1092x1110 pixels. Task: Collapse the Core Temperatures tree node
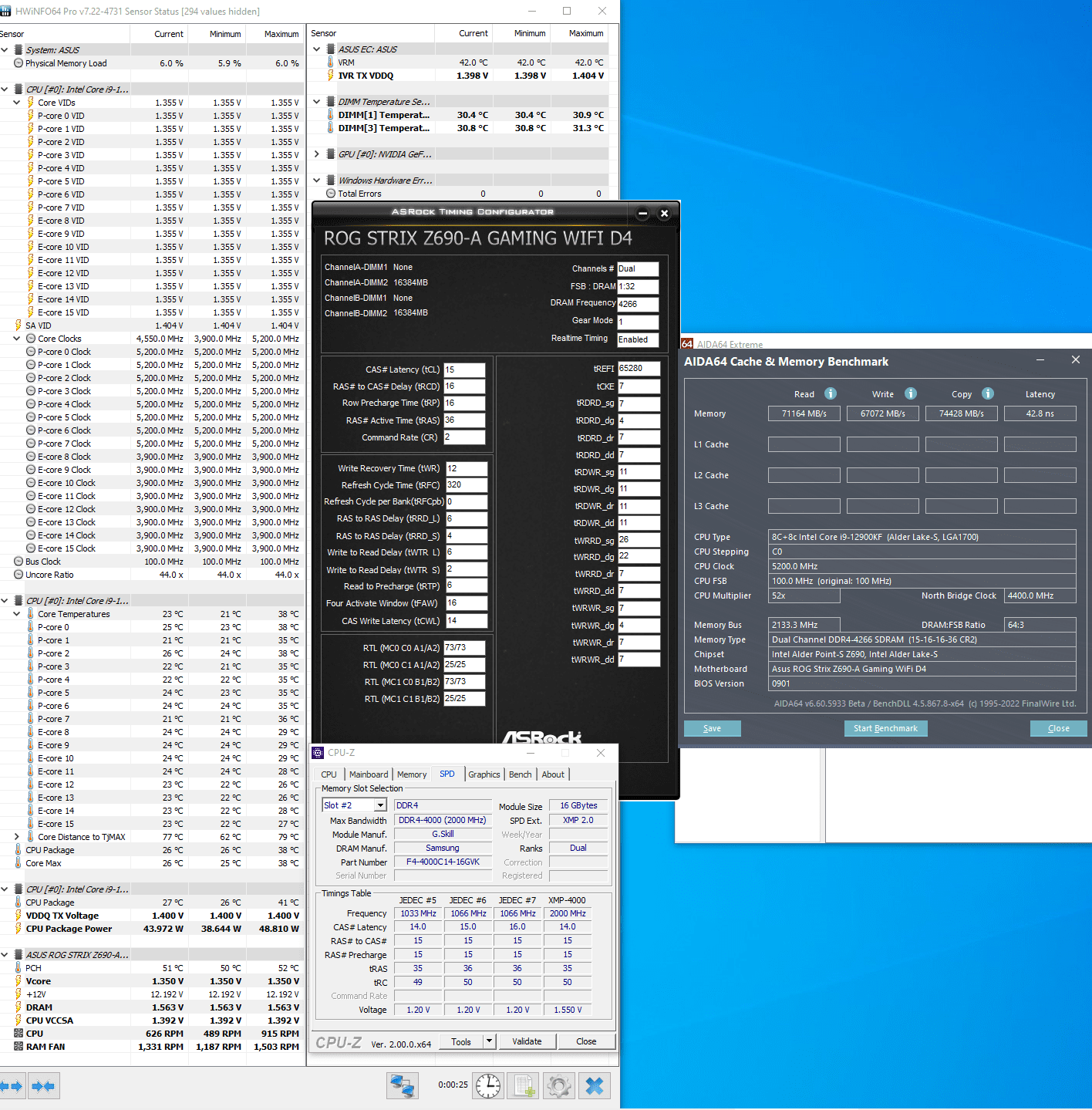[x=17, y=614]
